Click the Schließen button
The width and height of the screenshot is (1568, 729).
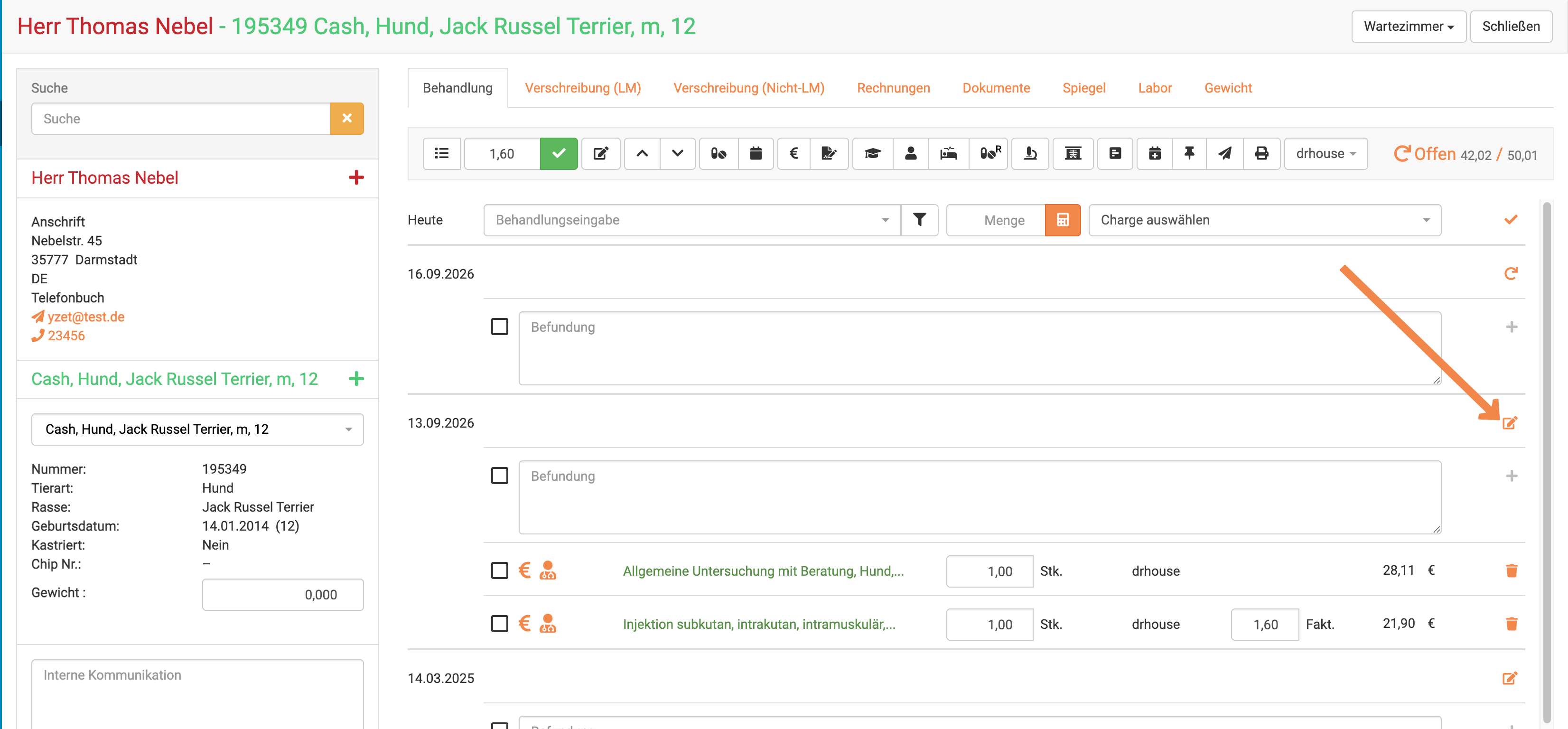click(1511, 27)
